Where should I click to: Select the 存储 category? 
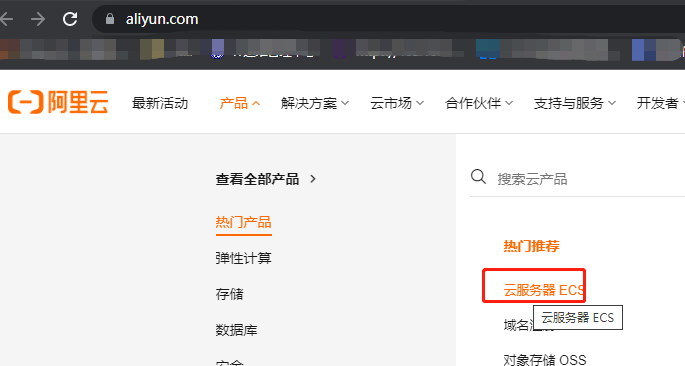click(229, 294)
